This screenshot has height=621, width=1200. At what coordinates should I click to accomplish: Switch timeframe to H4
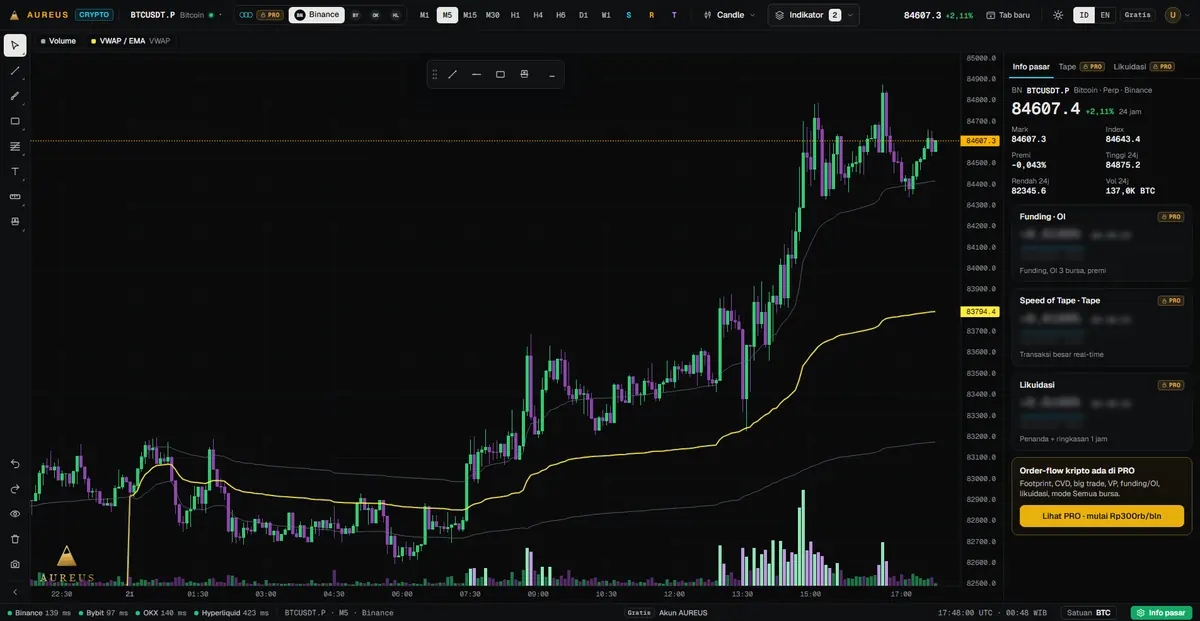point(538,15)
